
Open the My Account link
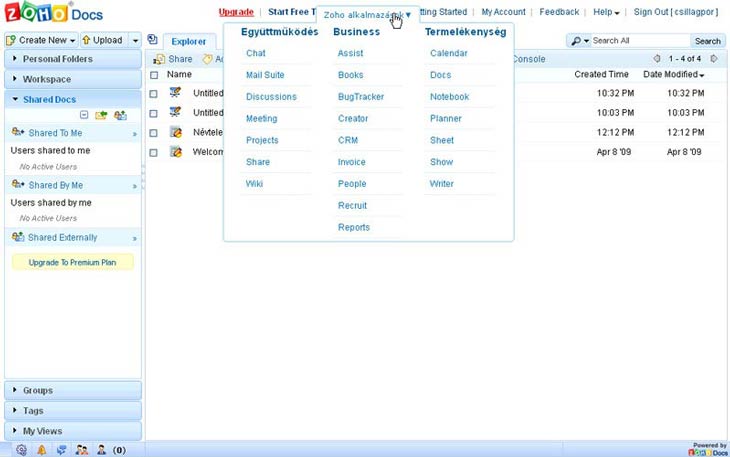tap(503, 12)
